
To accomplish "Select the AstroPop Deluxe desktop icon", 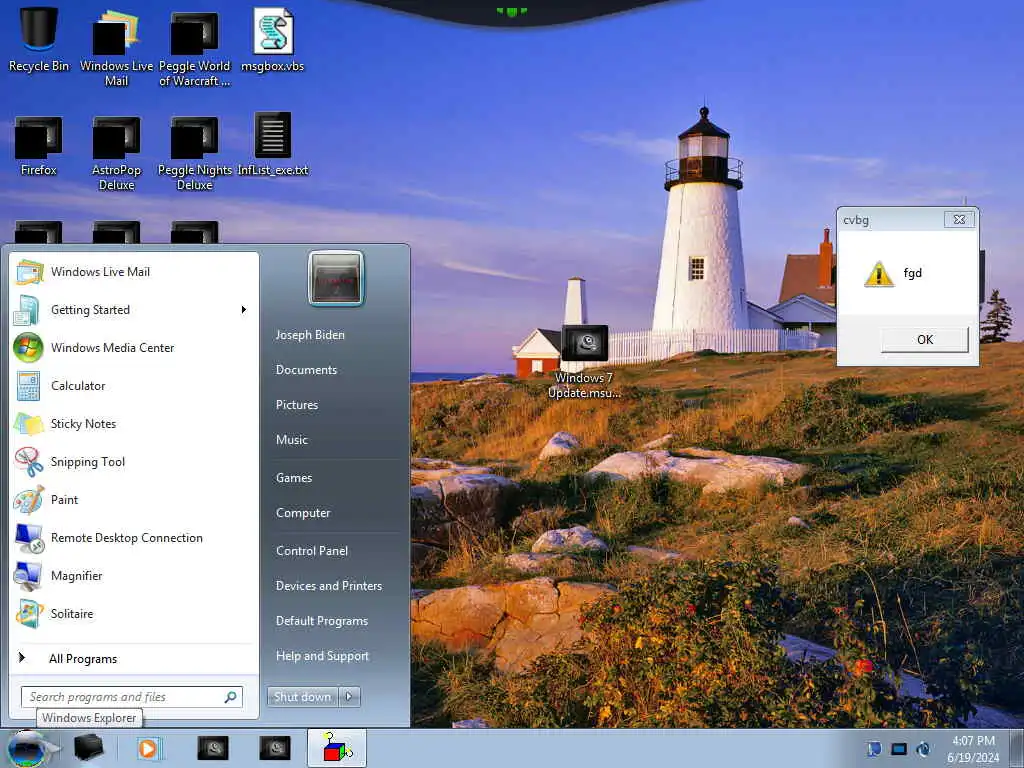I will point(116,153).
